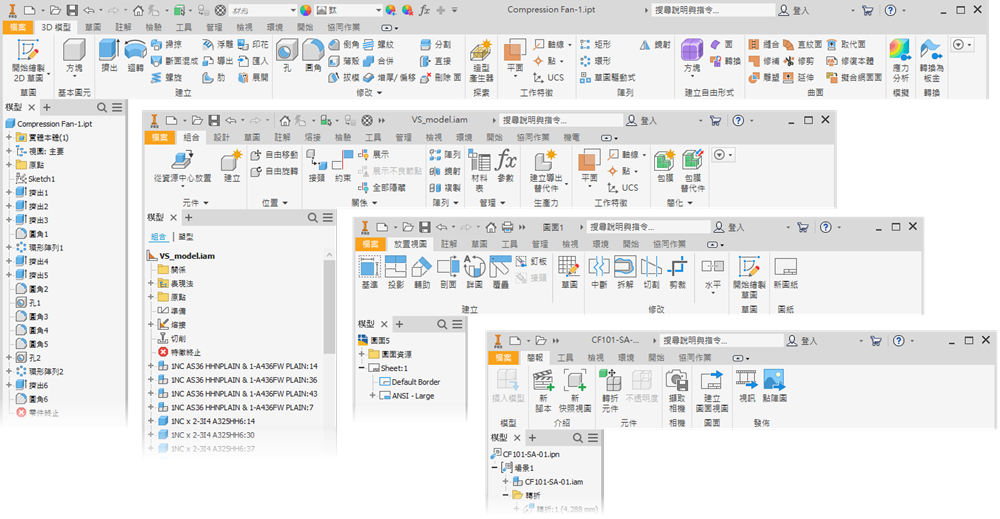Start 2D sketch in Compression Fan window
Viewport: 1000px width, 519px height.
tap(28, 61)
